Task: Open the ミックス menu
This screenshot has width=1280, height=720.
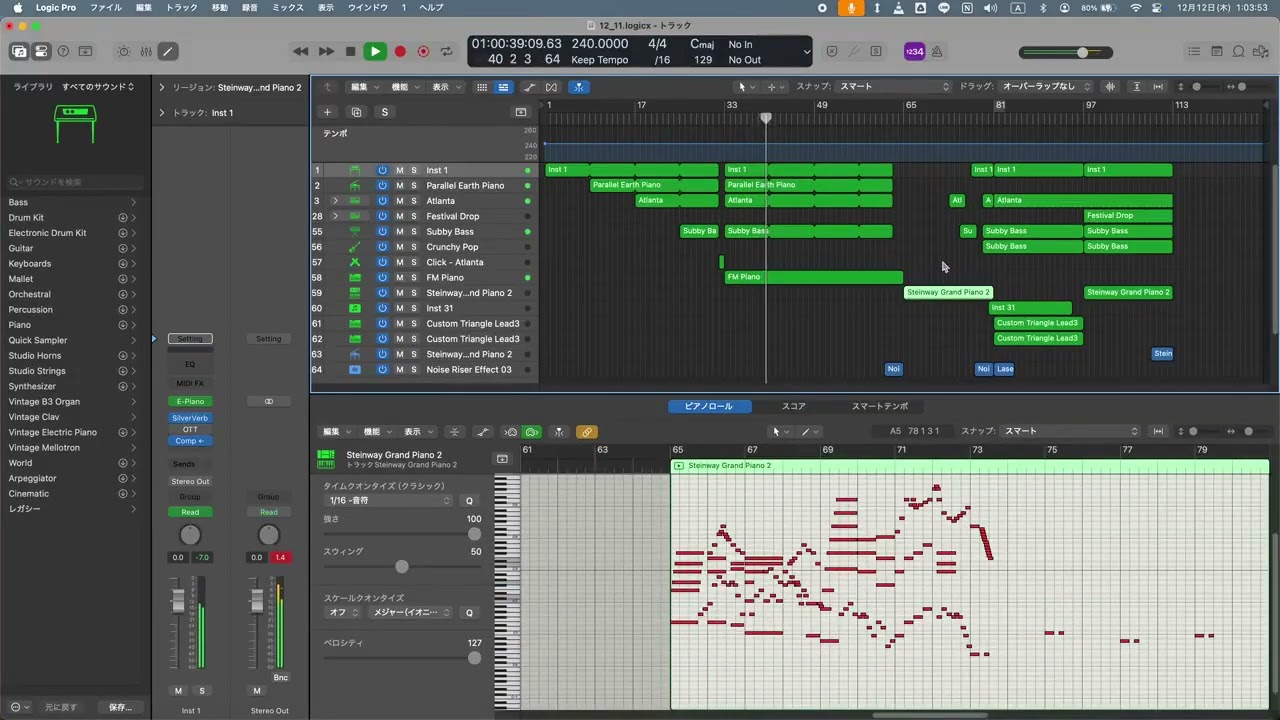Action: click(288, 7)
